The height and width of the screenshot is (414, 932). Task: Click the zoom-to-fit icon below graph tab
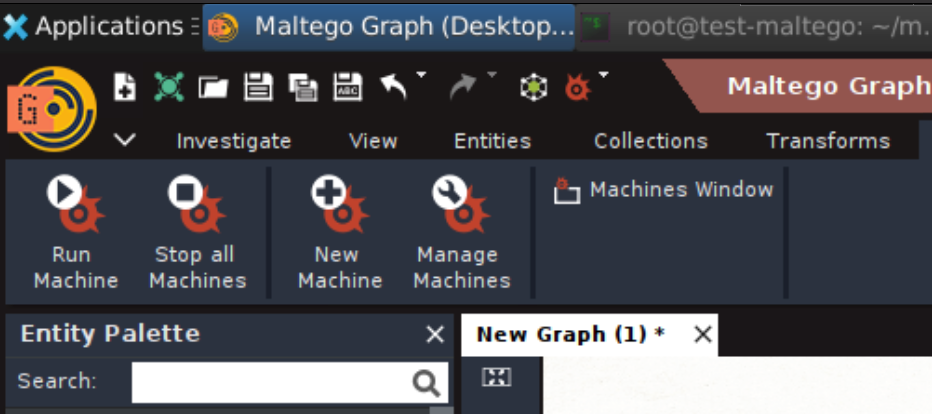(x=496, y=377)
